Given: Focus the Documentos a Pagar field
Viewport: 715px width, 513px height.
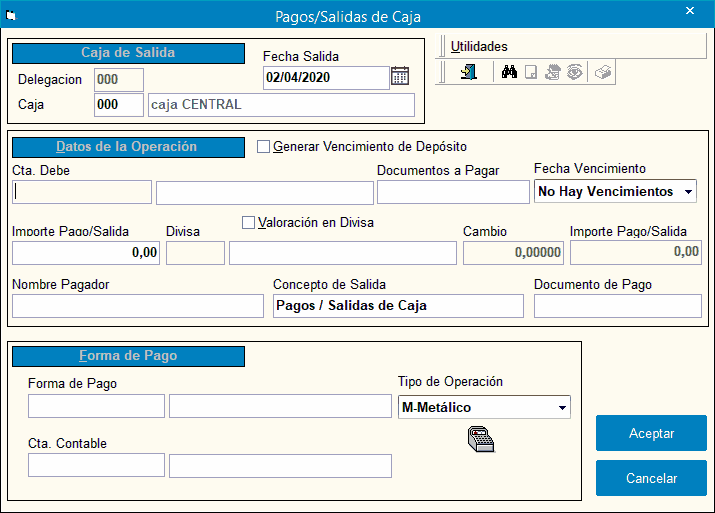Looking at the screenshot, I should click(x=452, y=192).
